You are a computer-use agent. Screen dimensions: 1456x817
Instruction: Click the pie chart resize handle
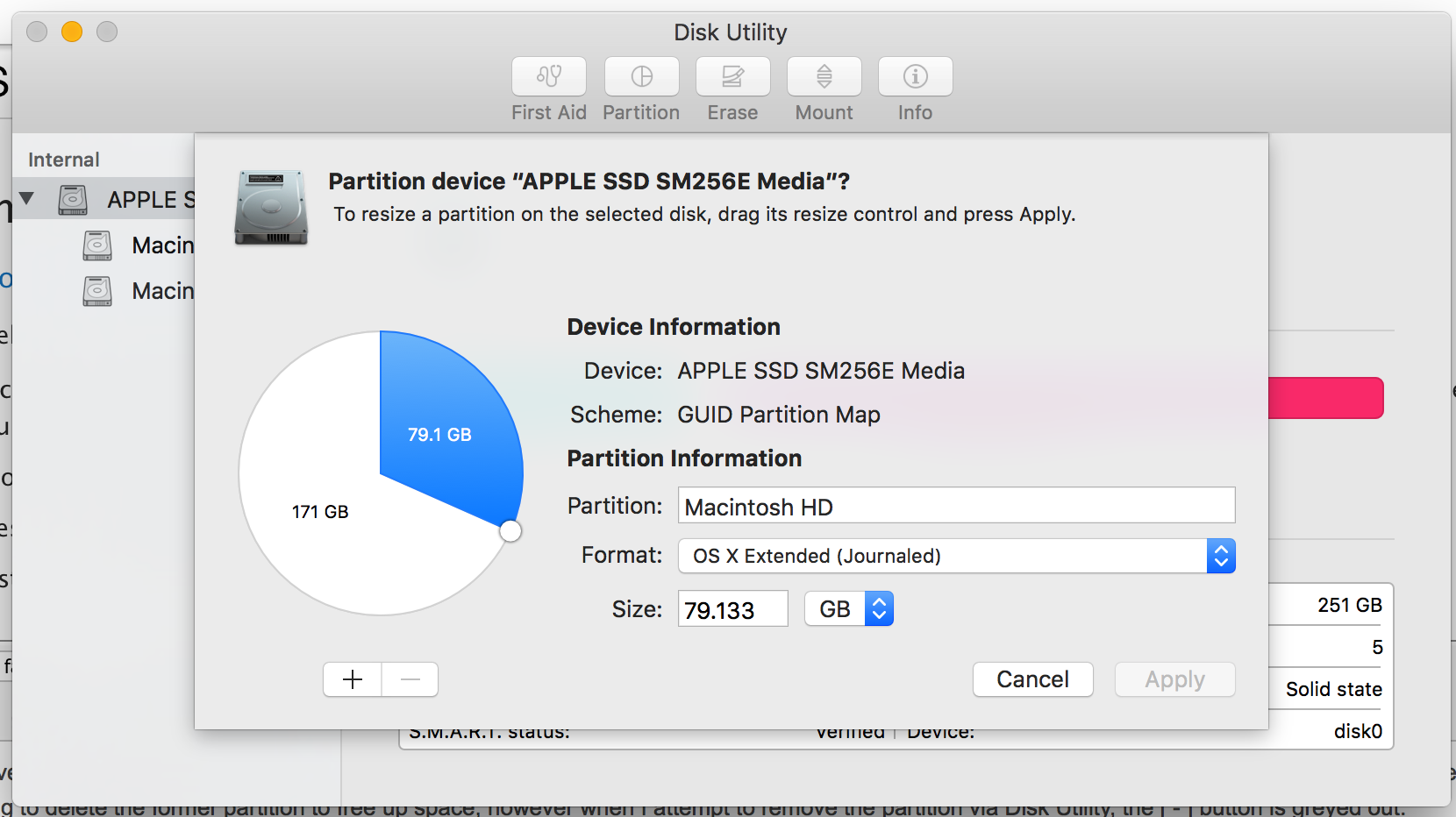510,531
